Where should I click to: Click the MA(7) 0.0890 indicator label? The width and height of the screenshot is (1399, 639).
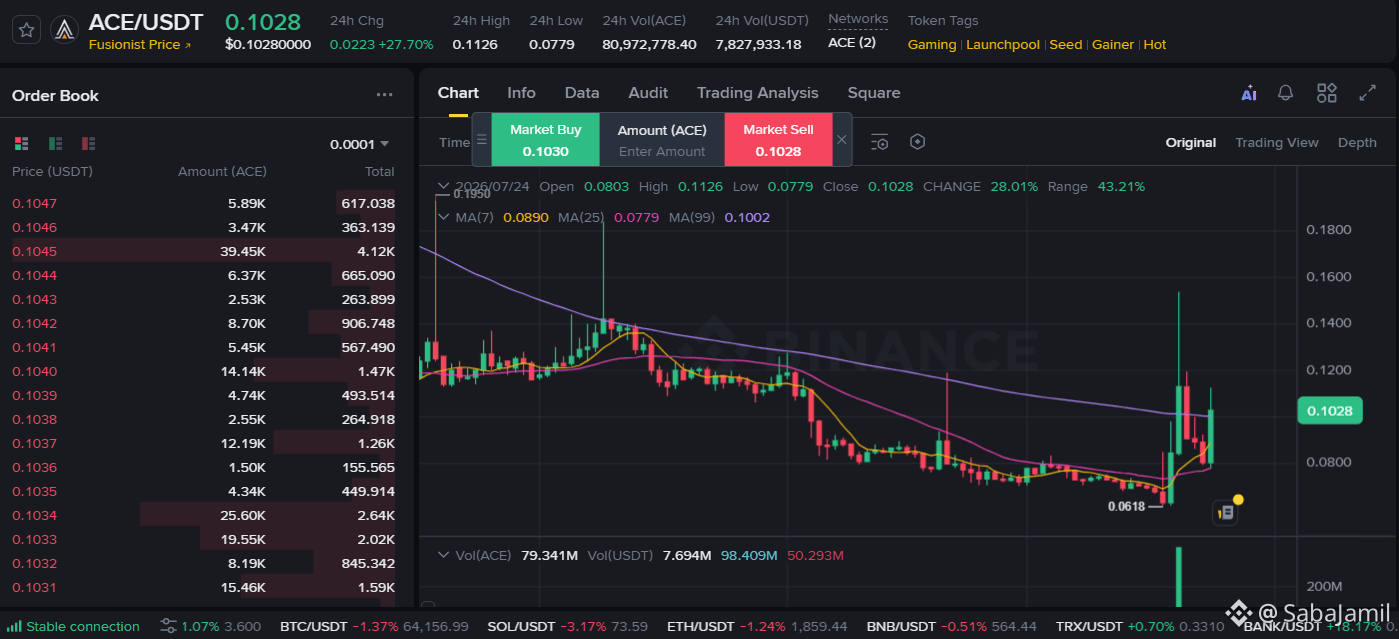pos(501,217)
